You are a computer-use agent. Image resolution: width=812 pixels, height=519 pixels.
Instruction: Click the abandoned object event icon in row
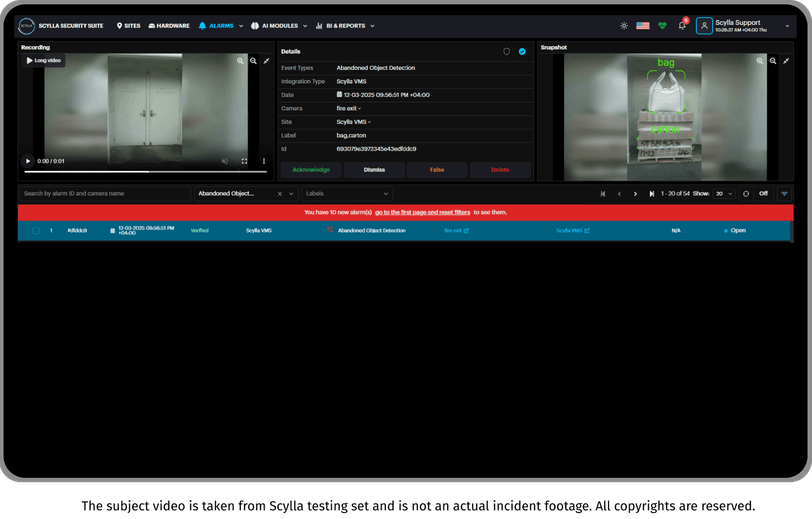coord(330,230)
